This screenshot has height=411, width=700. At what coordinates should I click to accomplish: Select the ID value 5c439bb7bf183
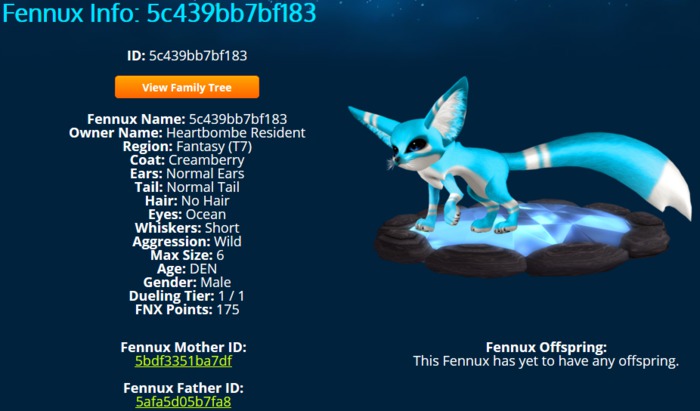pyautogui.click(x=198, y=55)
